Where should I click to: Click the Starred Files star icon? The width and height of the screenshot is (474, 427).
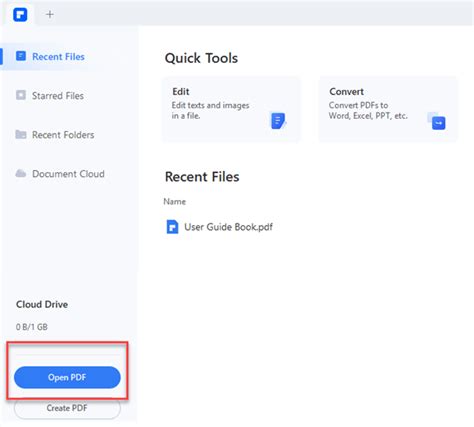[x=21, y=95]
